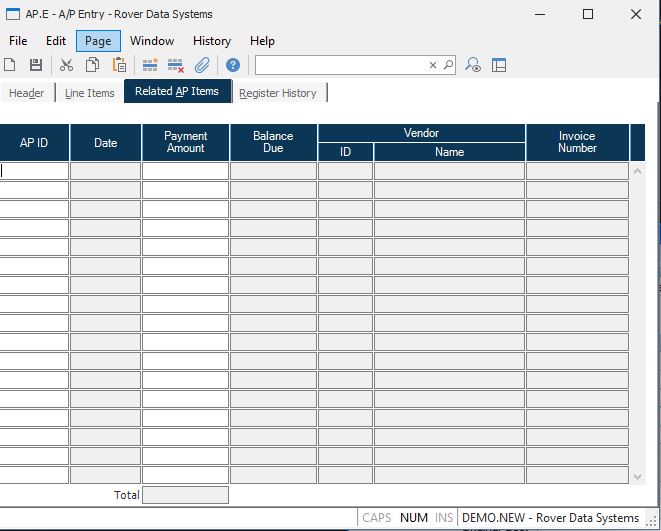
Task: Open attachments with the paperclip icon
Action: click(202, 65)
